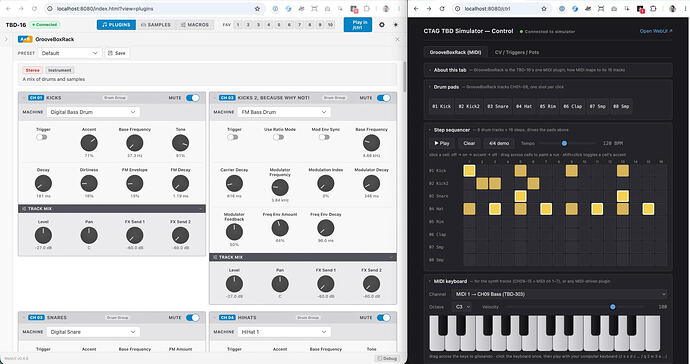The height and width of the screenshot is (364, 690).
Task: Go forward in the Simulator Control window
Action: point(429,8)
